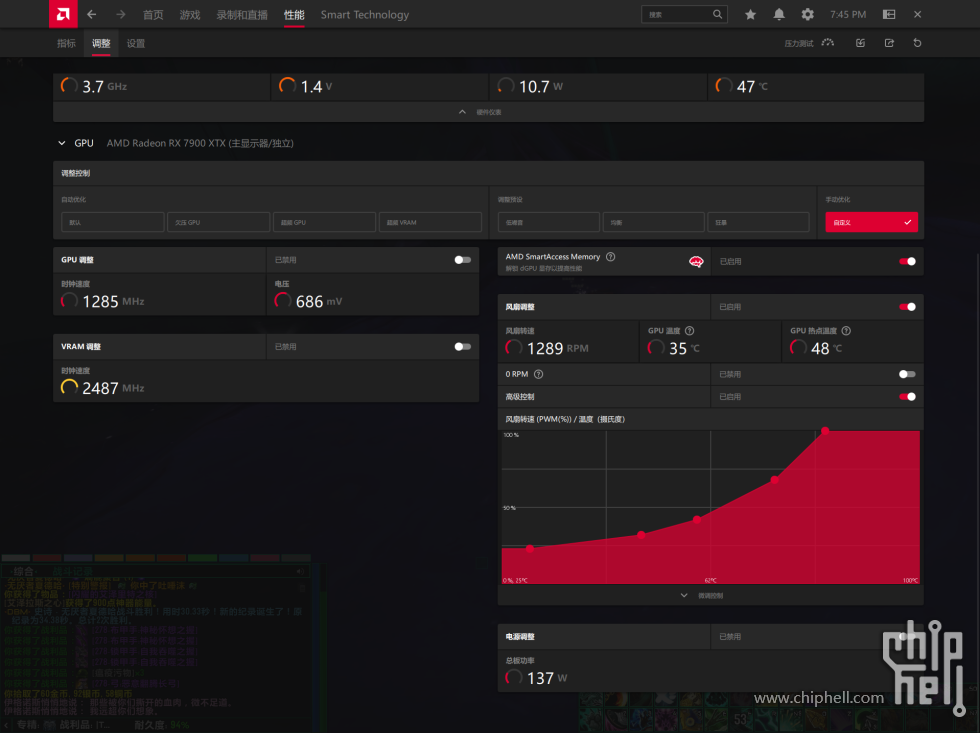
Task: Turn off the 高级控制 advanced control toggle
Action: [908, 397]
